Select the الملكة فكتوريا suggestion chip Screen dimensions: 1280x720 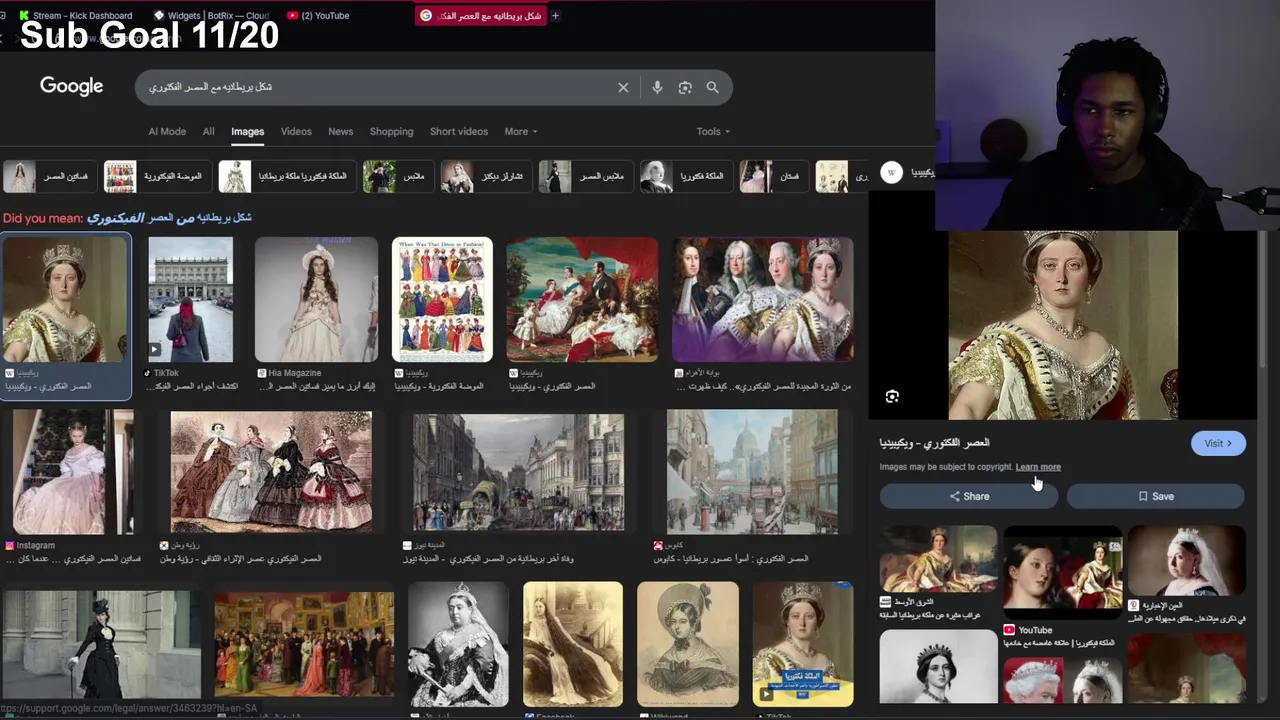[x=685, y=176]
